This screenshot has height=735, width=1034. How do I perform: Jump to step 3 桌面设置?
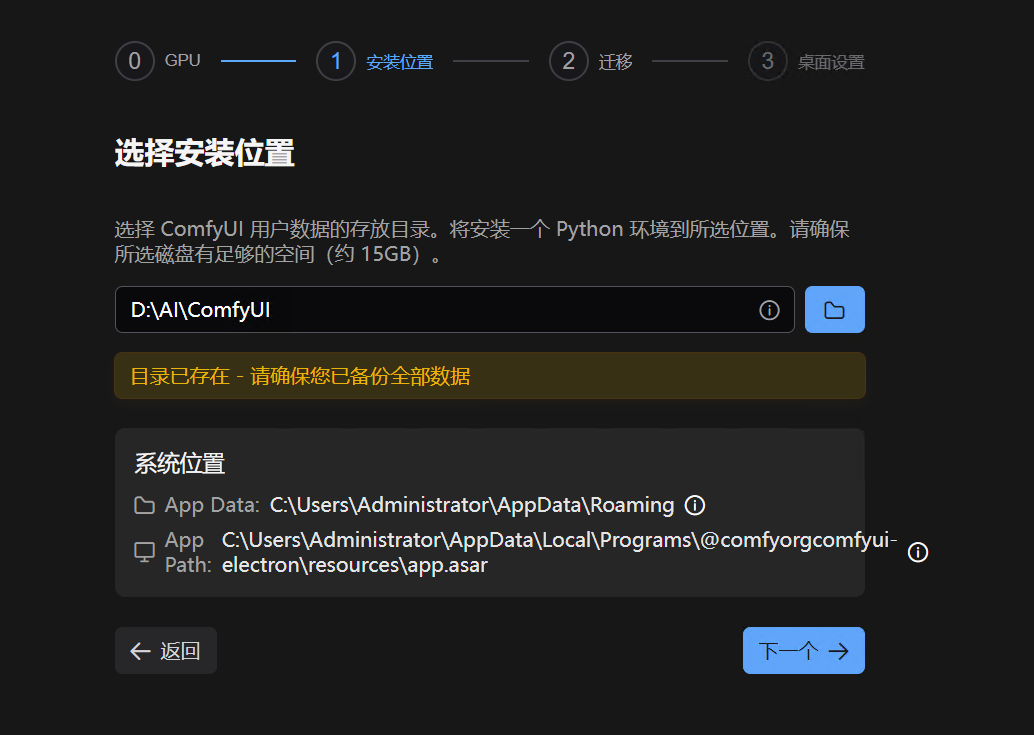[806, 61]
